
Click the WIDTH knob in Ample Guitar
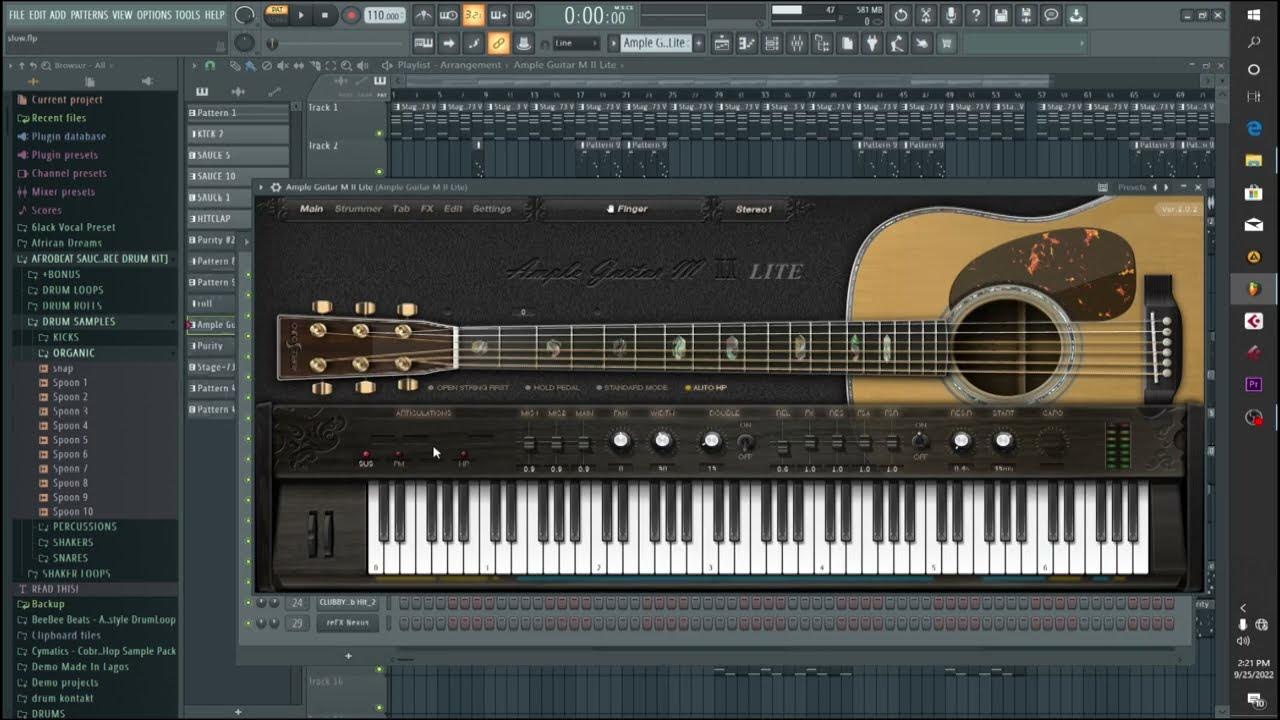click(662, 441)
